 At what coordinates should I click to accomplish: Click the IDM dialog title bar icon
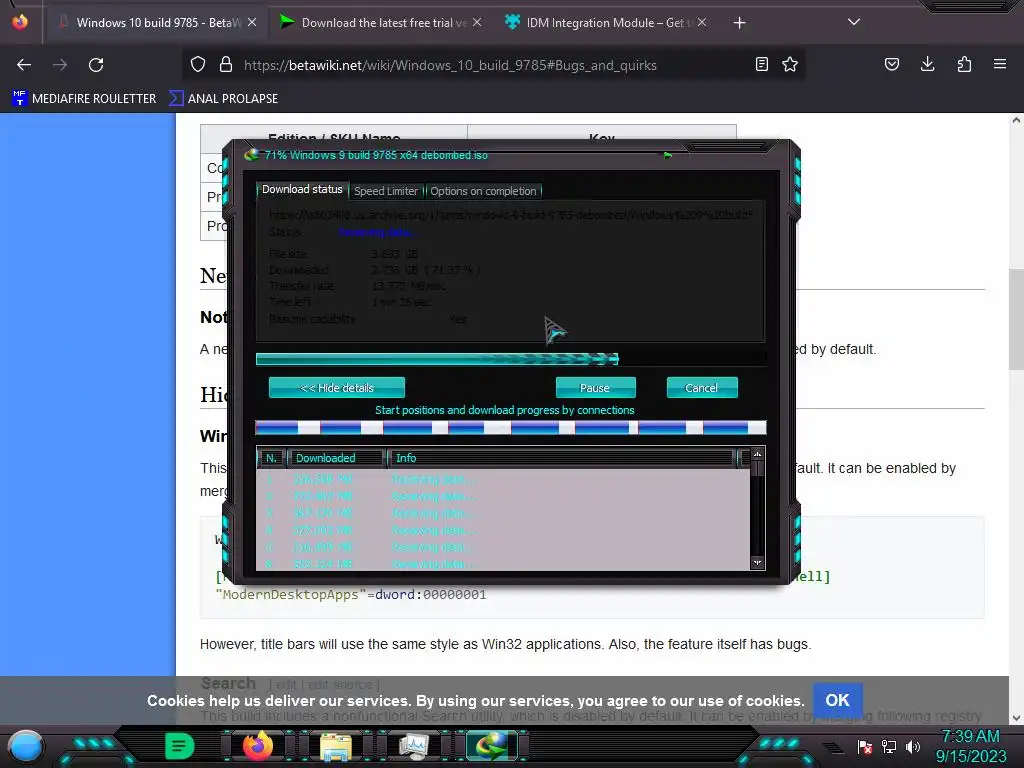click(252, 155)
